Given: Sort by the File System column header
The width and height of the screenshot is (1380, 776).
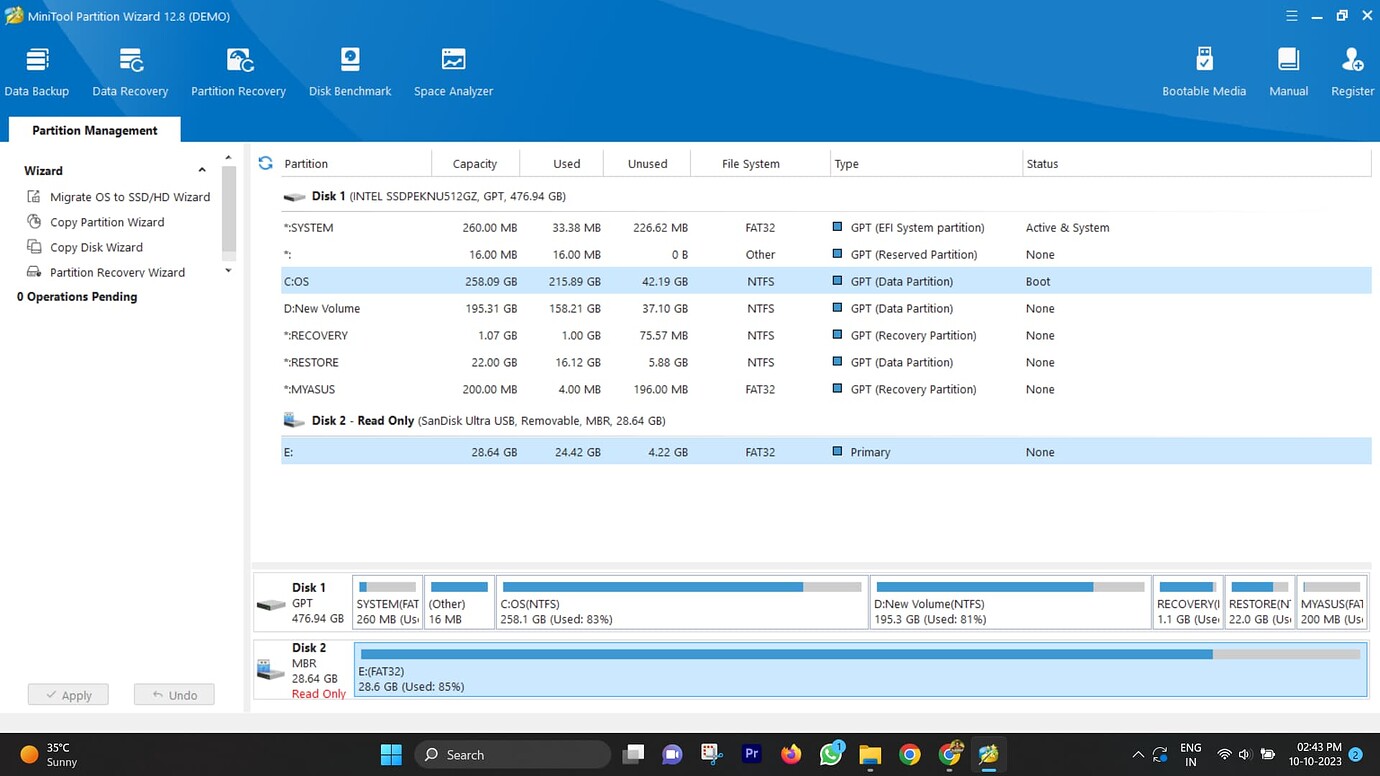Looking at the screenshot, I should [x=751, y=163].
